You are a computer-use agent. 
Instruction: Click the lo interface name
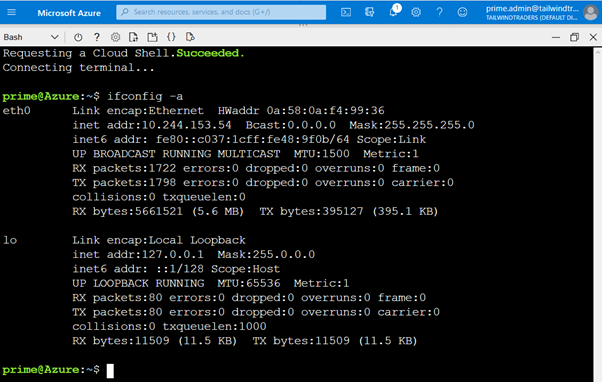click(x=10, y=240)
